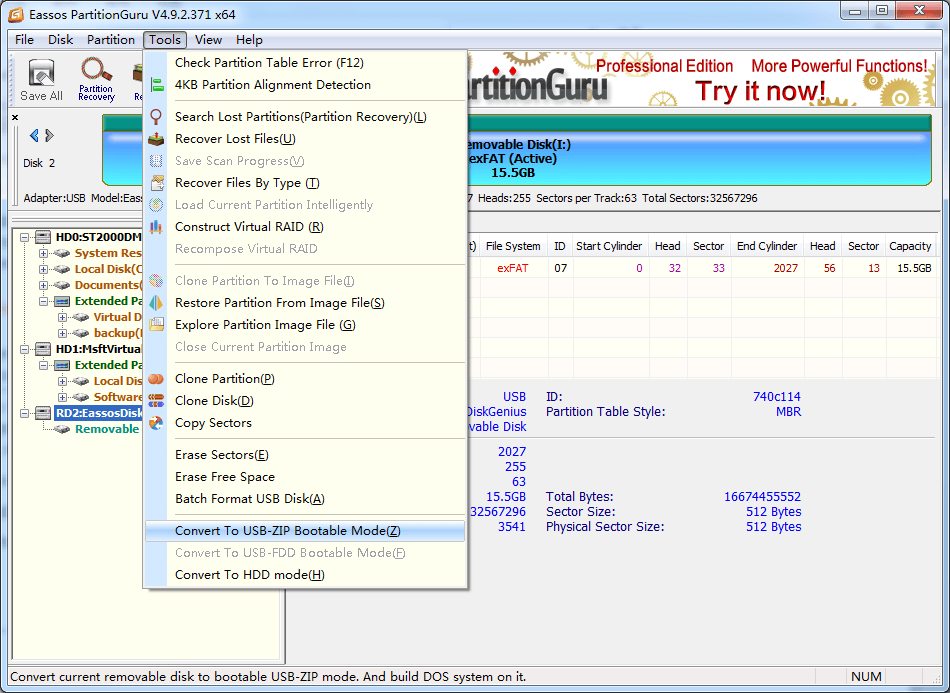
Task: Open the View menu
Action: tap(208, 40)
